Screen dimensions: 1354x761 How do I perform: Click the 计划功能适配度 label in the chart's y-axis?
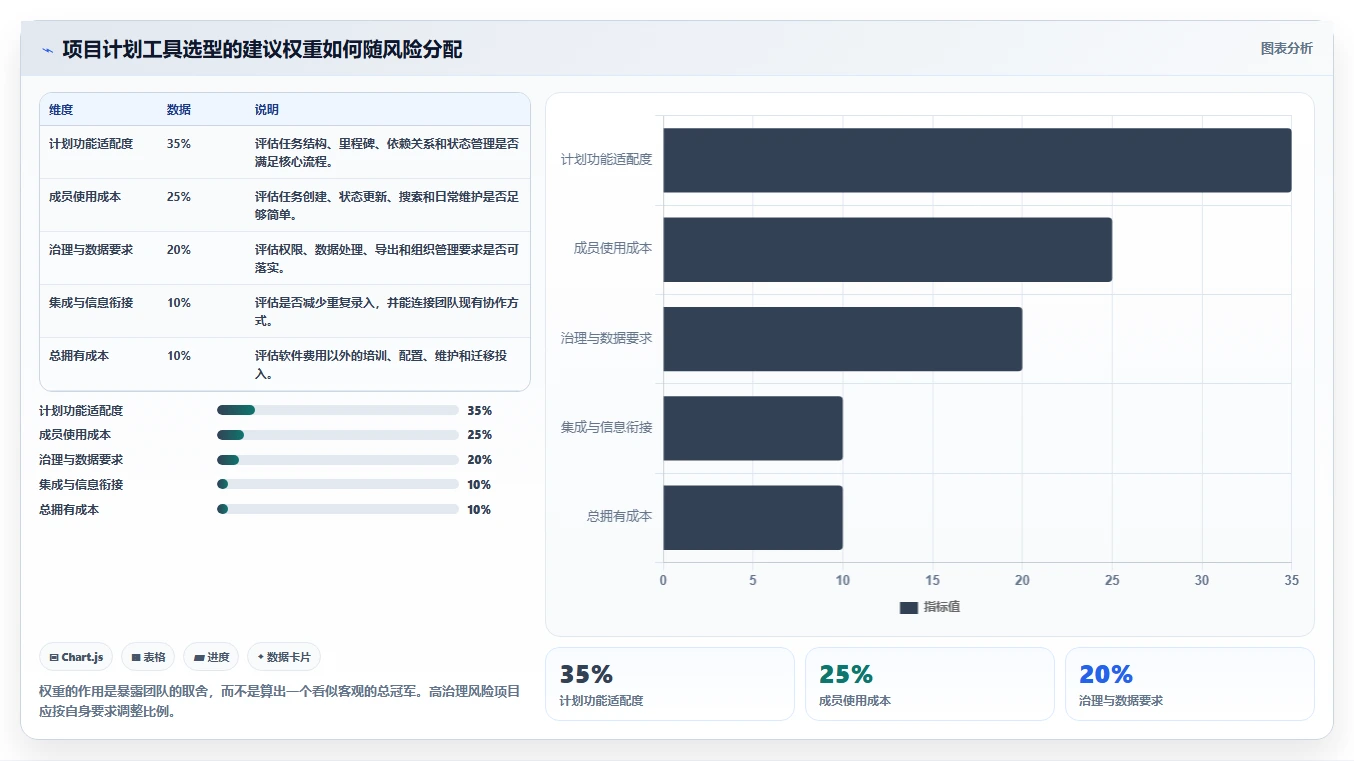click(x=606, y=160)
